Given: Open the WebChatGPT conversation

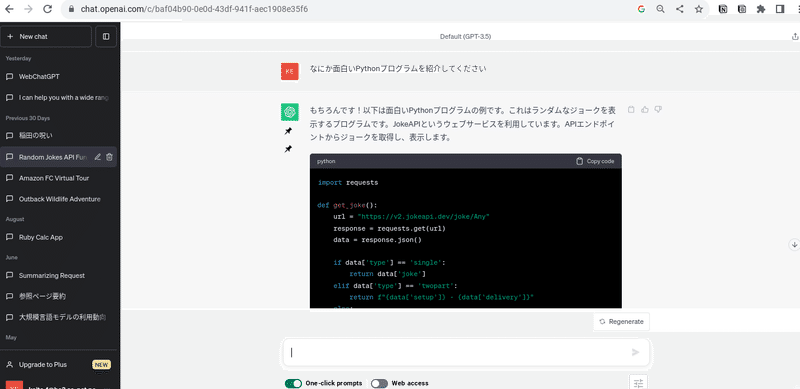Looking at the screenshot, I should coord(58,77).
